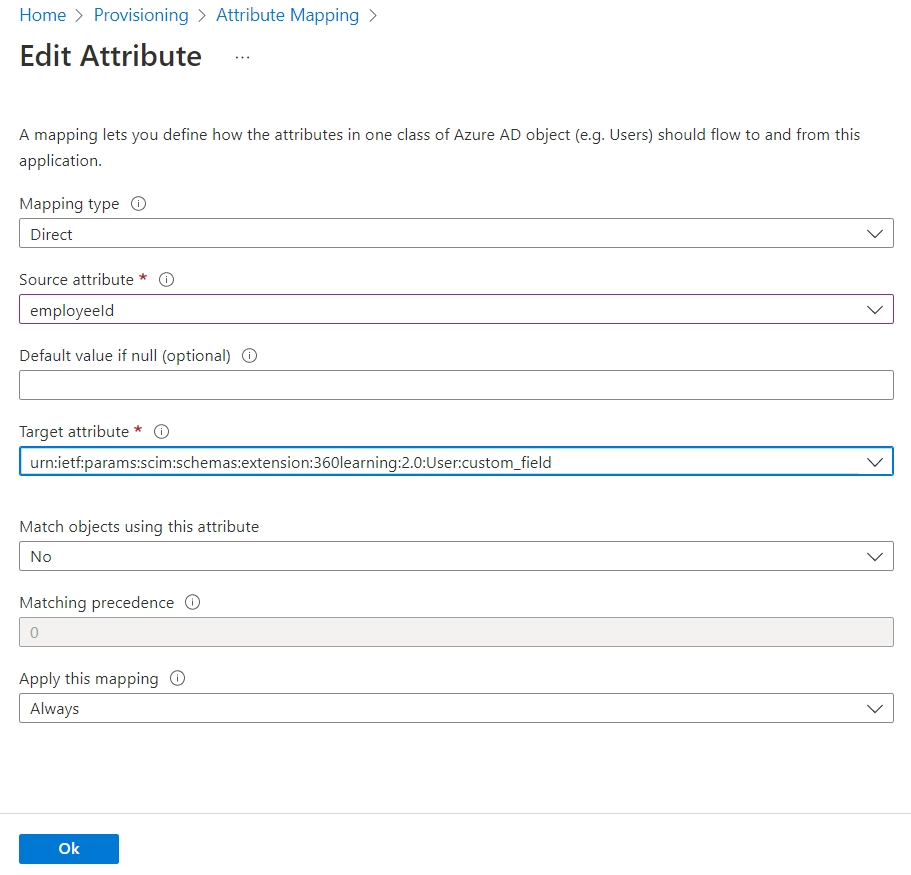911x875 pixels.
Task: Select the urn text in Target attribute box
Action: click(x=300, y=461)
